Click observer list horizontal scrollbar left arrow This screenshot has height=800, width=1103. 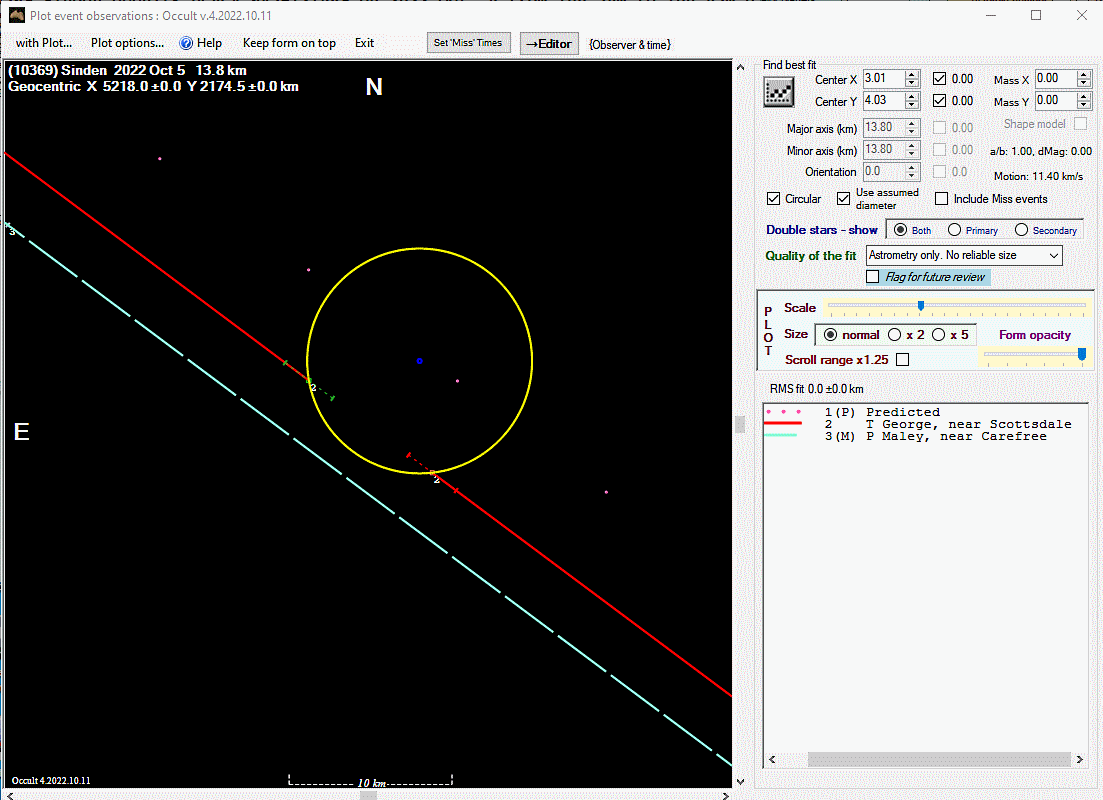tap(772, 759)
